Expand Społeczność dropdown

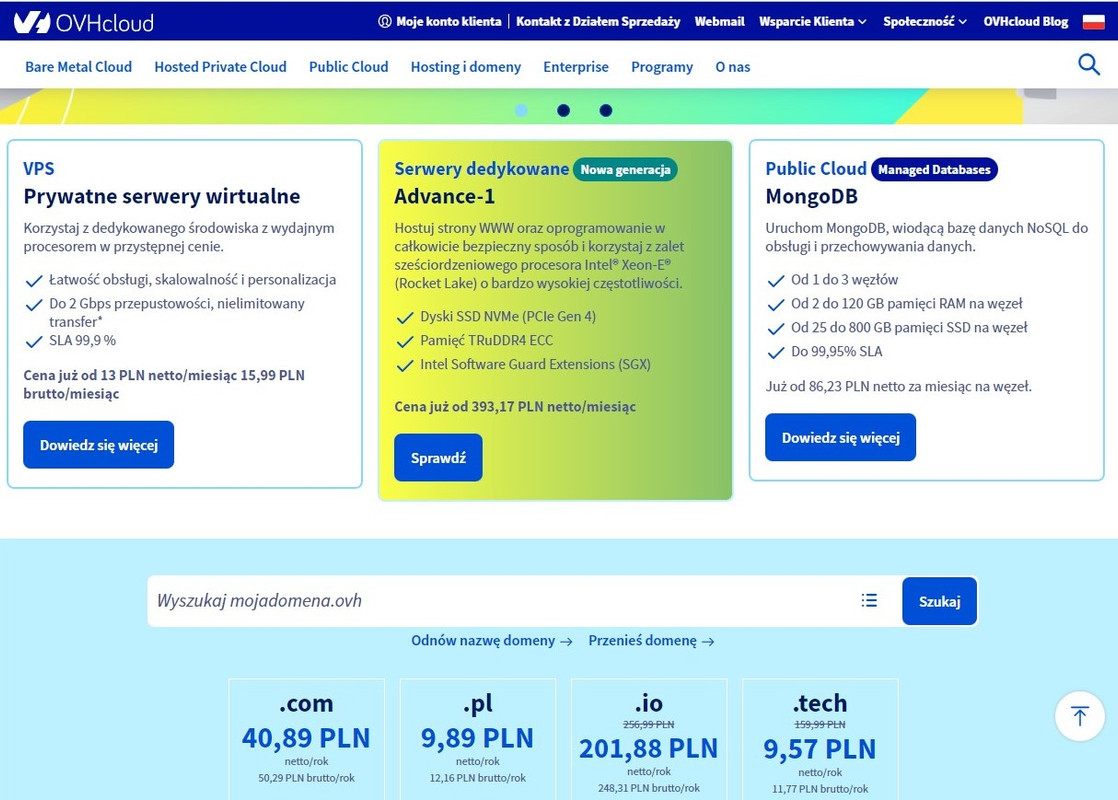pos(925,21)
